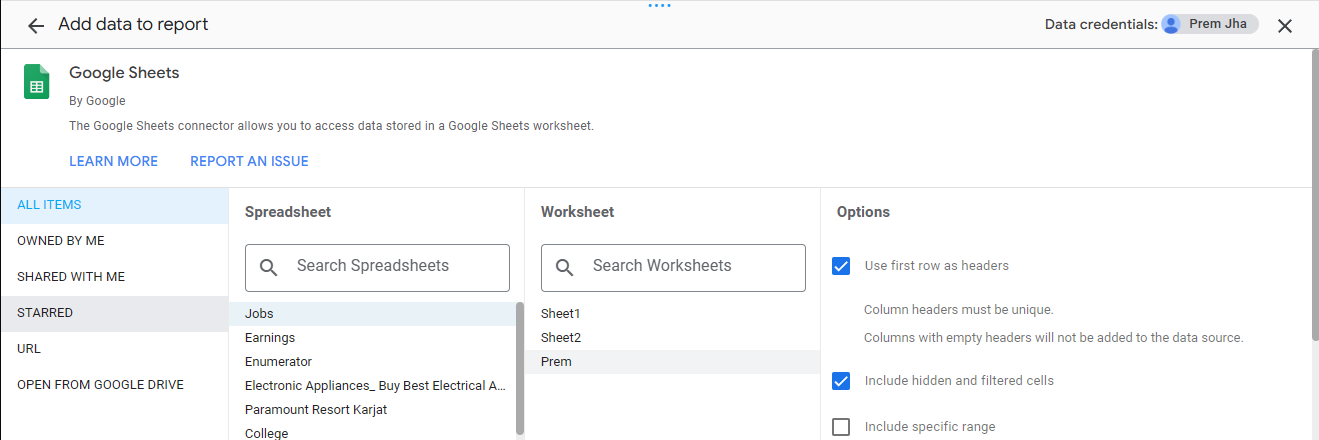Select the STARRED tab

point(114,313)
